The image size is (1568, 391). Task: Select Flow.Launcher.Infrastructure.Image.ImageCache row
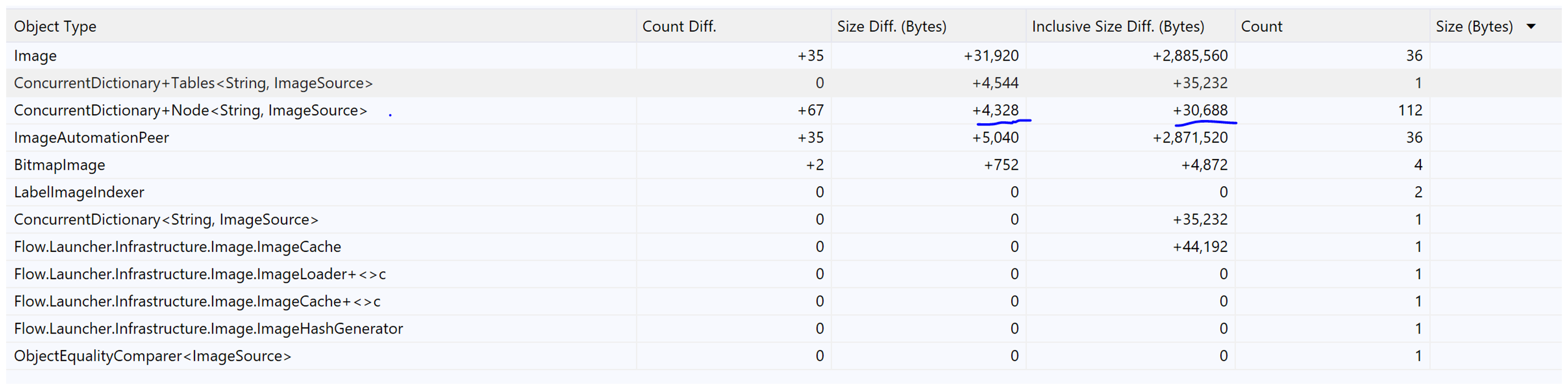[x=784, y=247]
